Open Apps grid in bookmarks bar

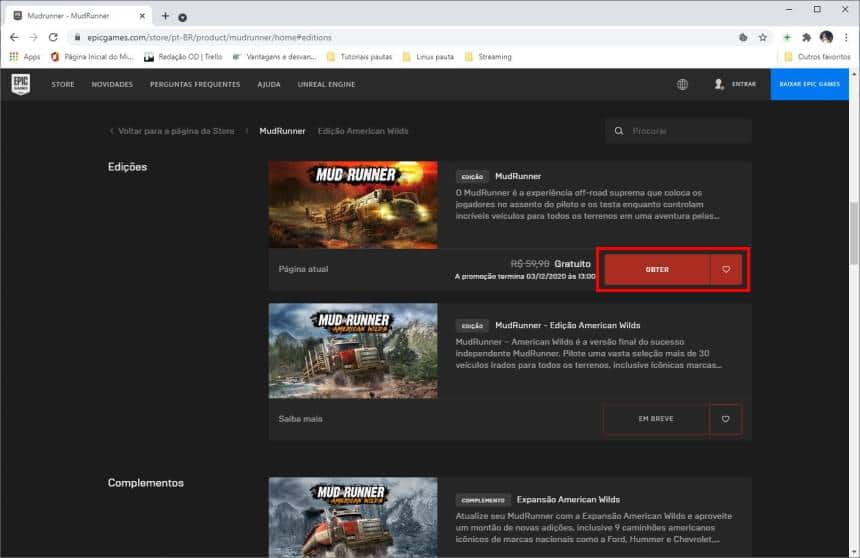click(x=25, y=57)
